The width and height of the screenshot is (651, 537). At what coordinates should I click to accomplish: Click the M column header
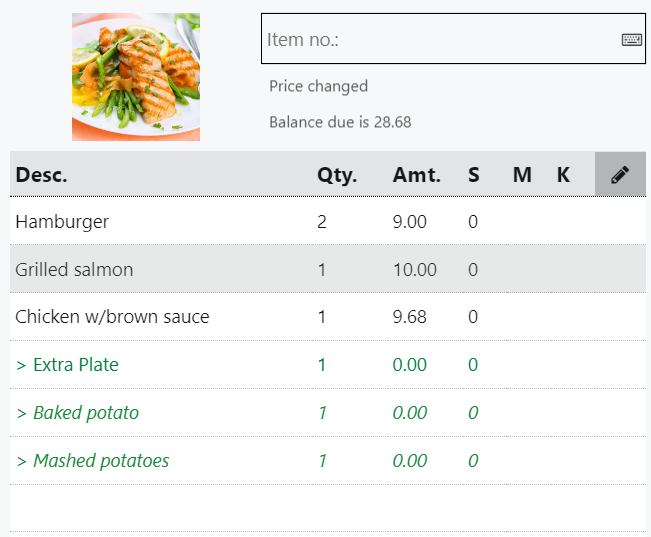[x=522, y=175]
